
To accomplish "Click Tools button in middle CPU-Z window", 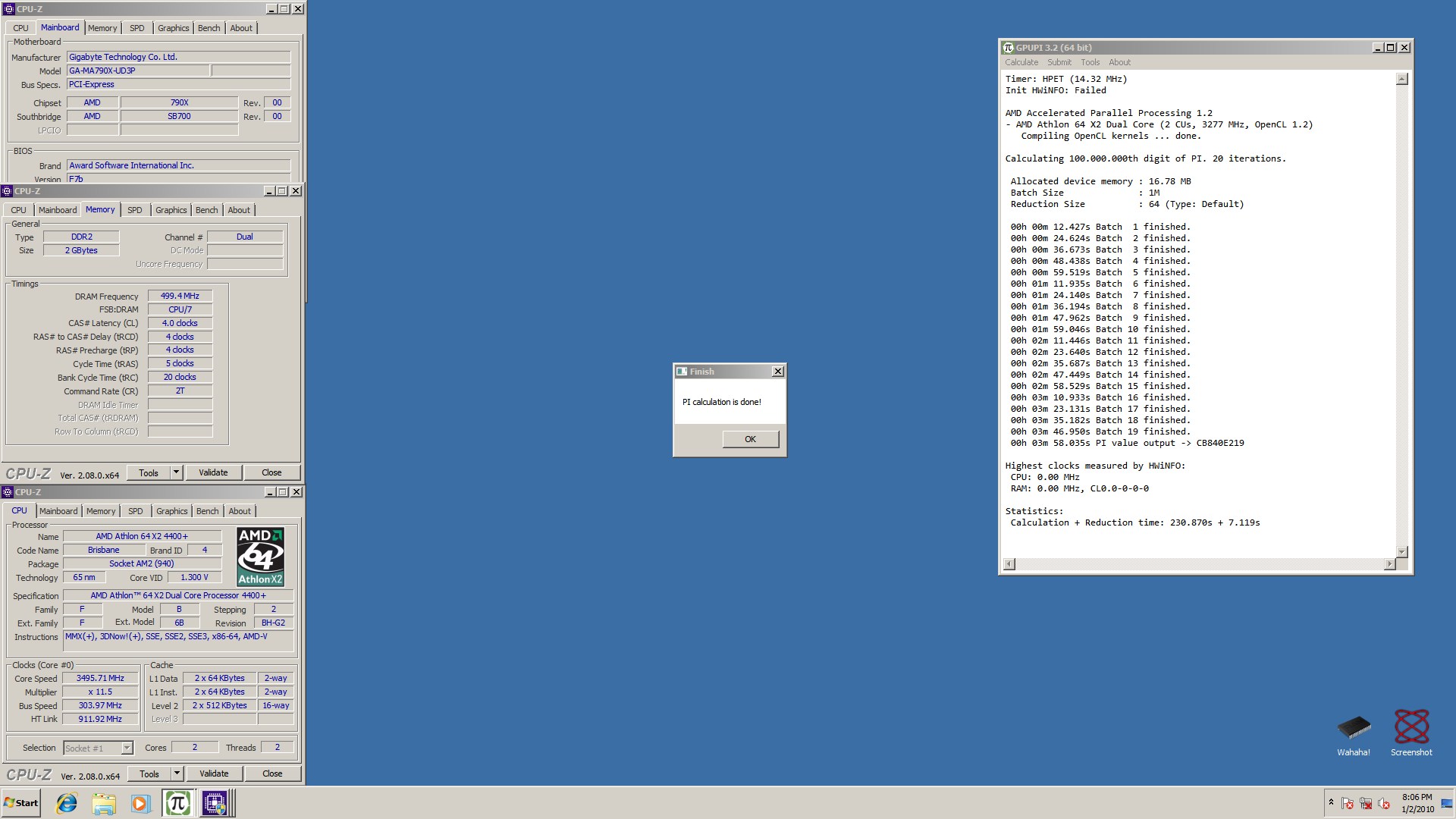I will (149, 472).
